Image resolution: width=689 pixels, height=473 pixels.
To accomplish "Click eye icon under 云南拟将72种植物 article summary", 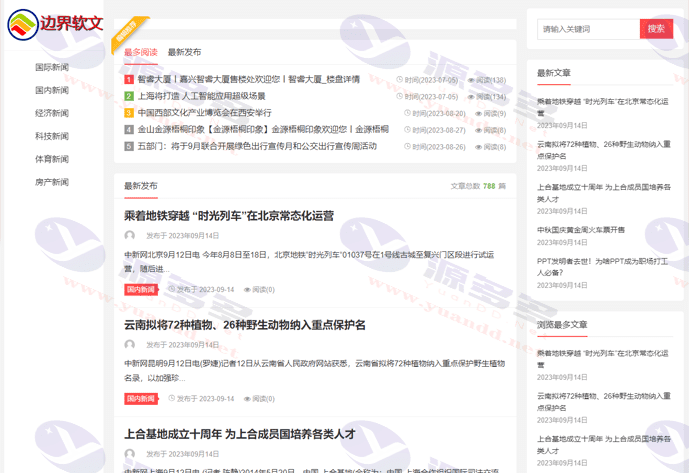I will coord(247,399).
